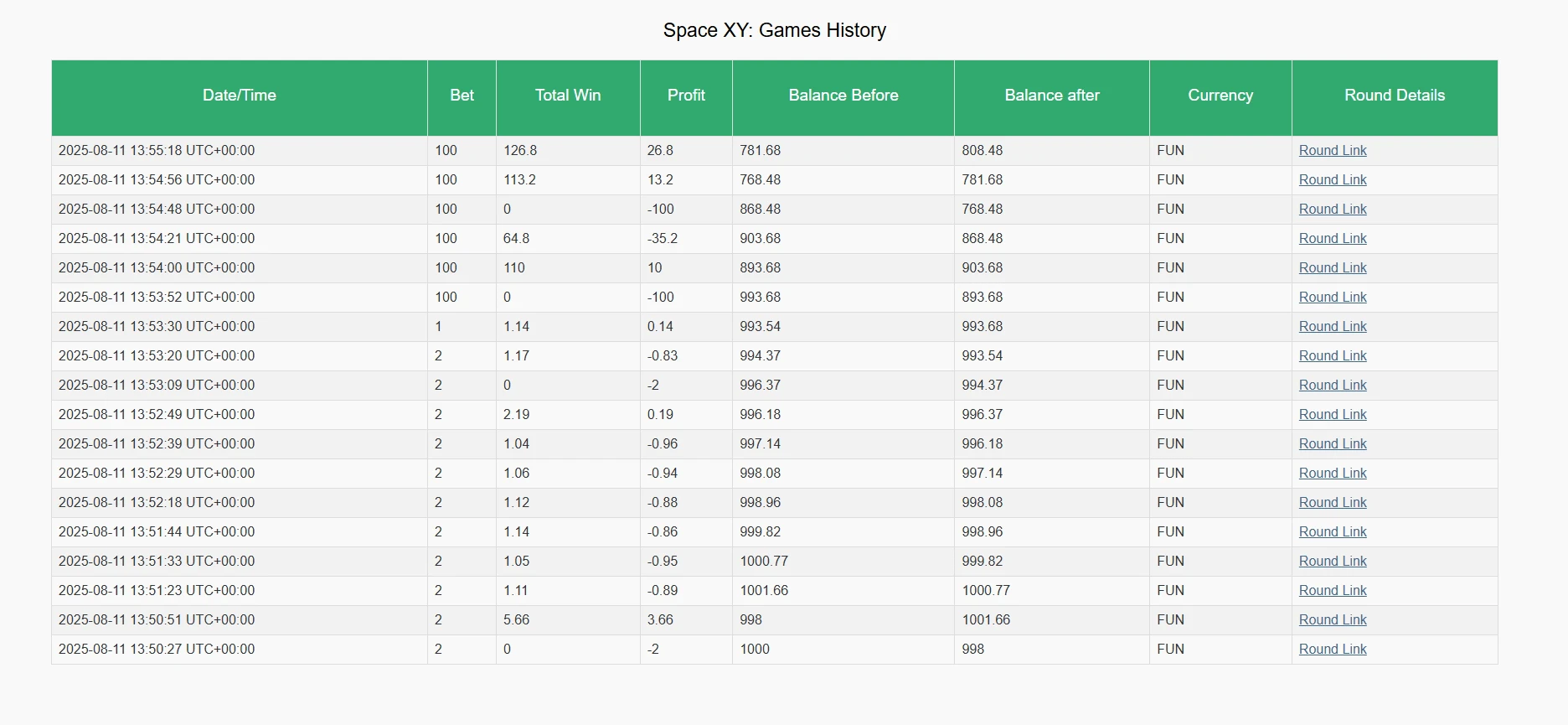Open Round Link for the 13:55:18 round
Screen dimensions: 1568x725
pos(1333,151)
